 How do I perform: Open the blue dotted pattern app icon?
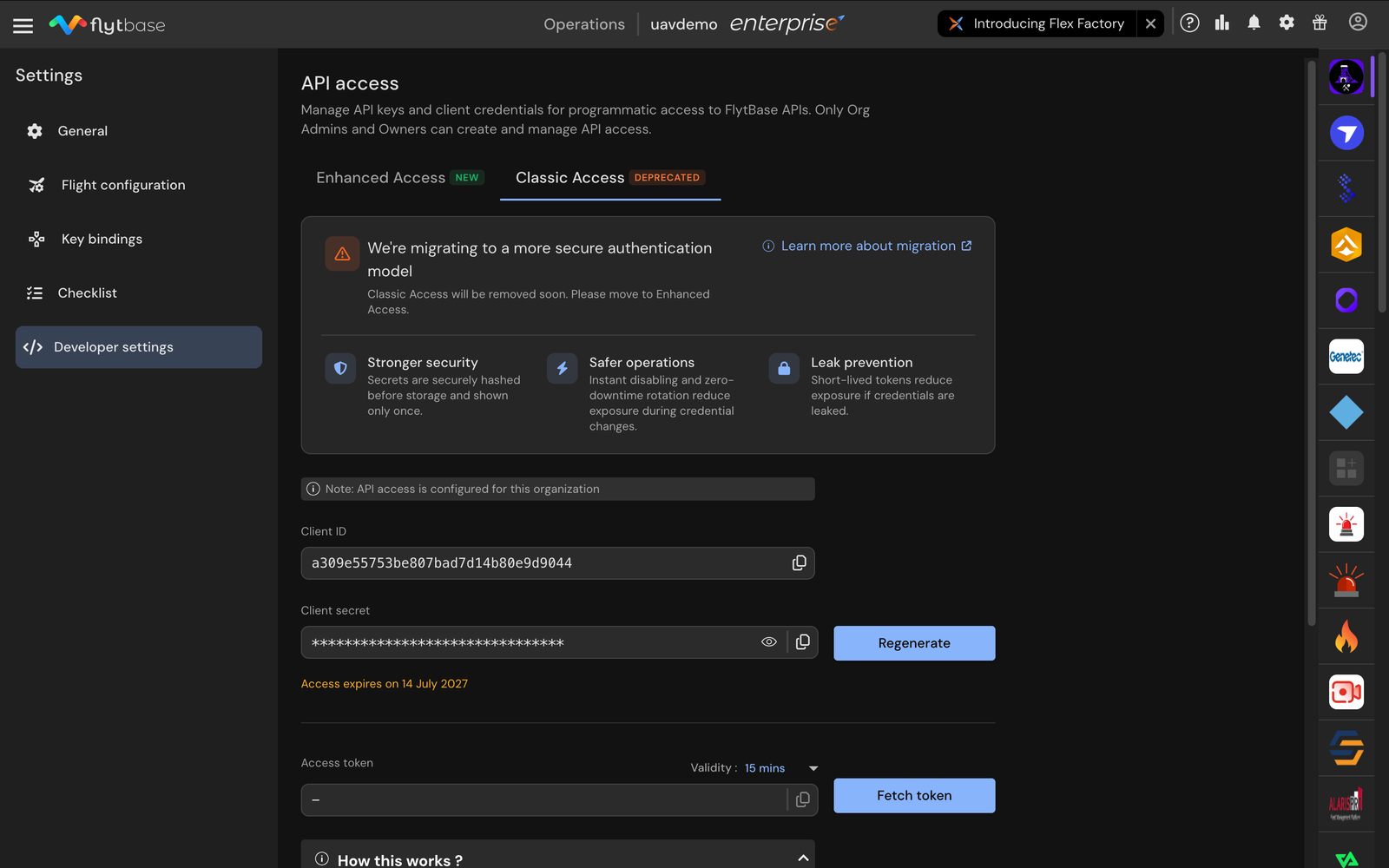point(1346,188)
